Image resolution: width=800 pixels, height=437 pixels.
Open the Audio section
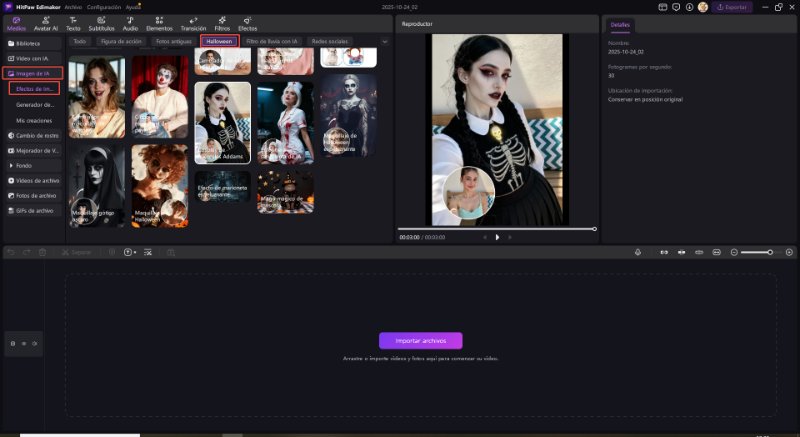[130, 24]
